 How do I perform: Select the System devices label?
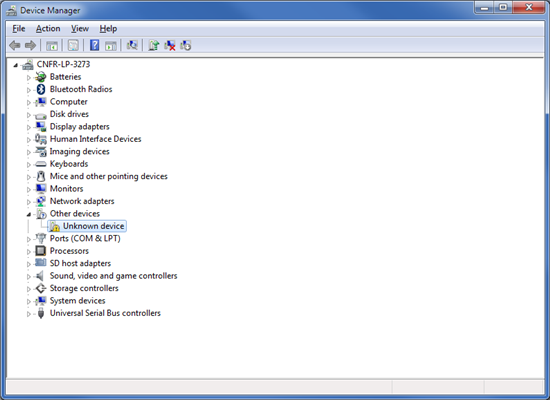[77, 301]
